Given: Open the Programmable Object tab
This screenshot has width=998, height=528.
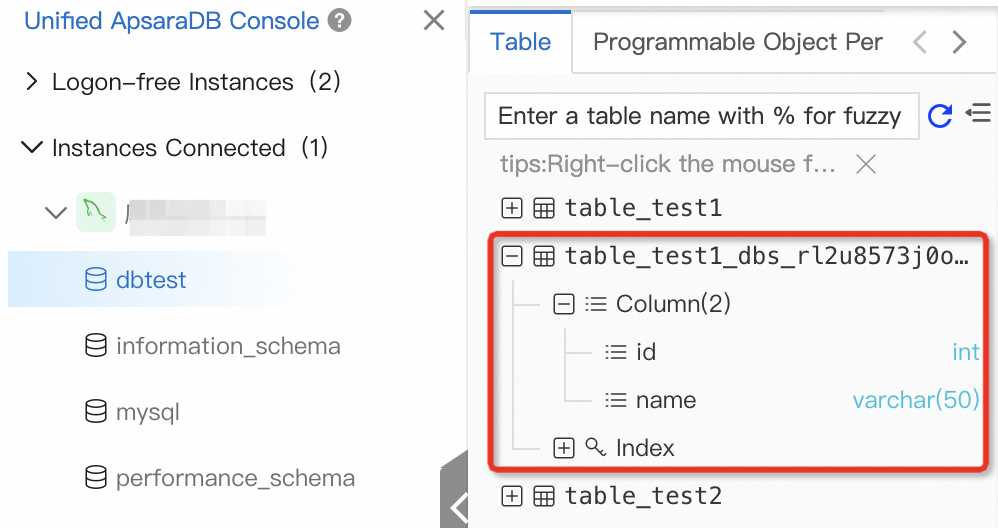Looking at the screenshot, I should [x=737, y=42].
